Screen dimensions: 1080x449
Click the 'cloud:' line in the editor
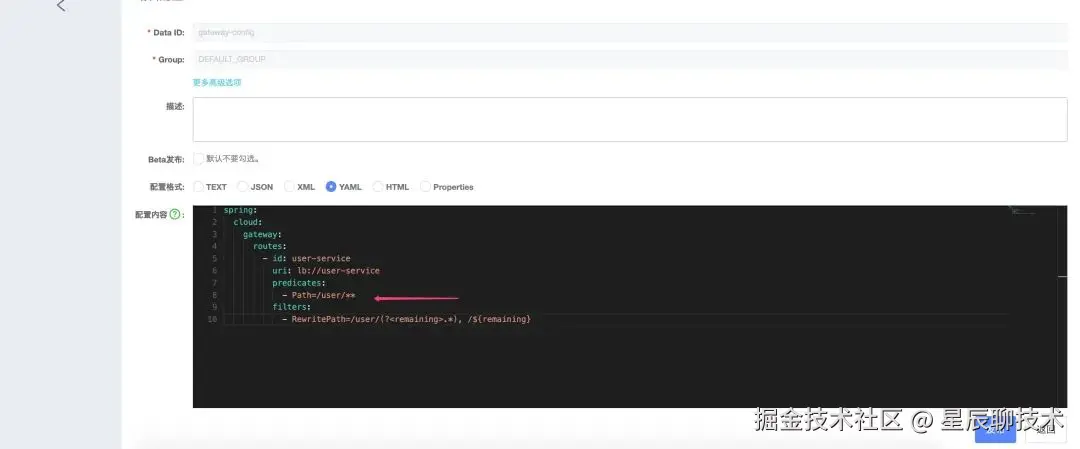(248, 222)
